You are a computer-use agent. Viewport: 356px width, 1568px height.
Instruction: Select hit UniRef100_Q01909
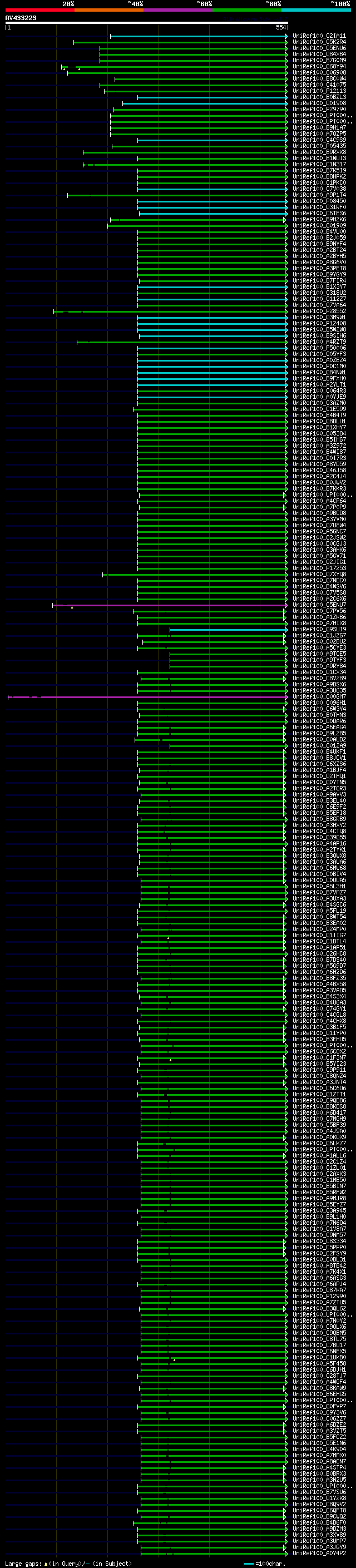tap(319, 226)
